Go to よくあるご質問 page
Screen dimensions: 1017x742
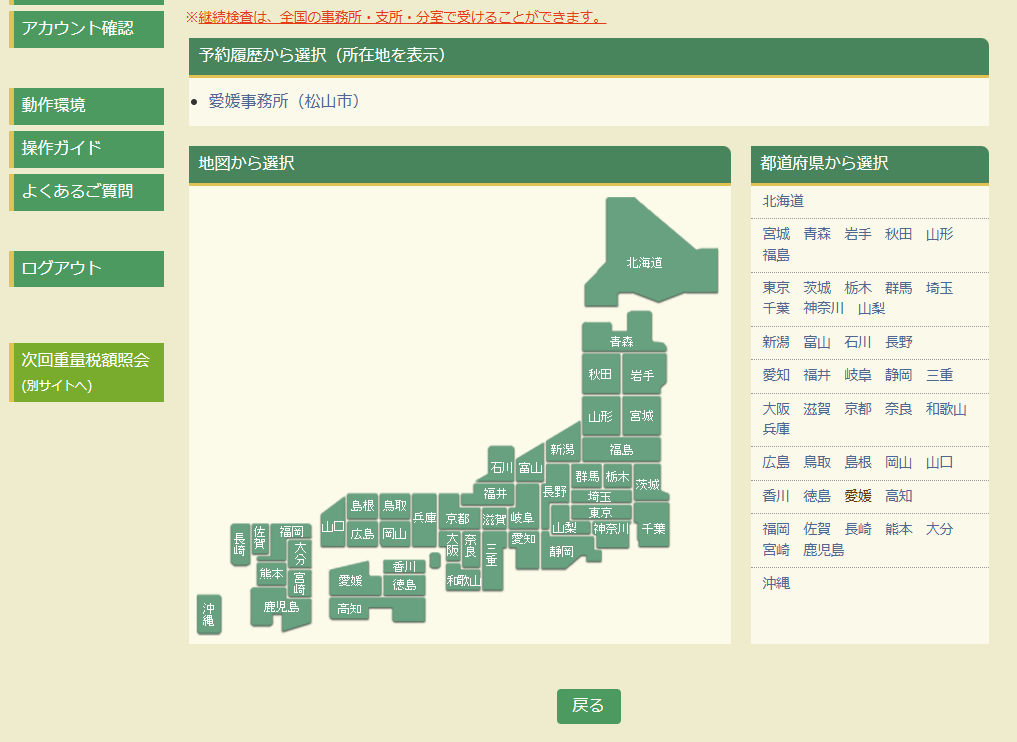click(87, 191)
